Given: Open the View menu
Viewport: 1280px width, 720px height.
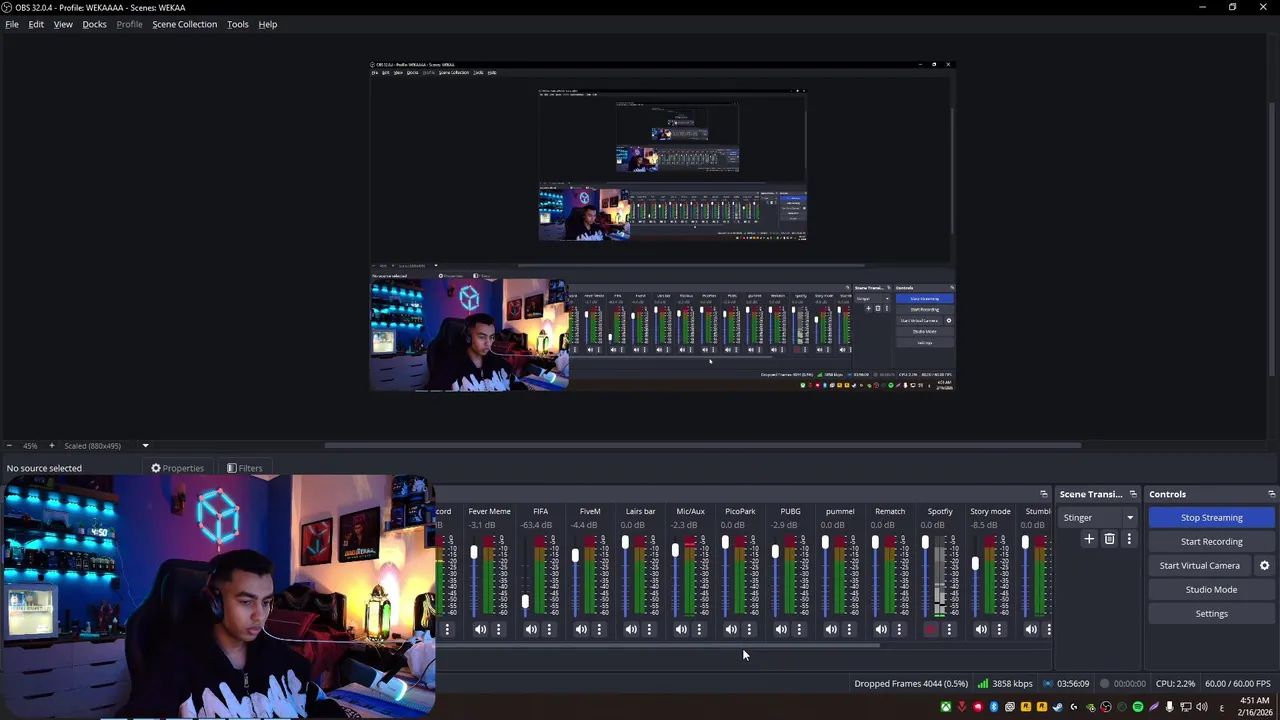Looking at the screenshot, I should click(63, 24).
